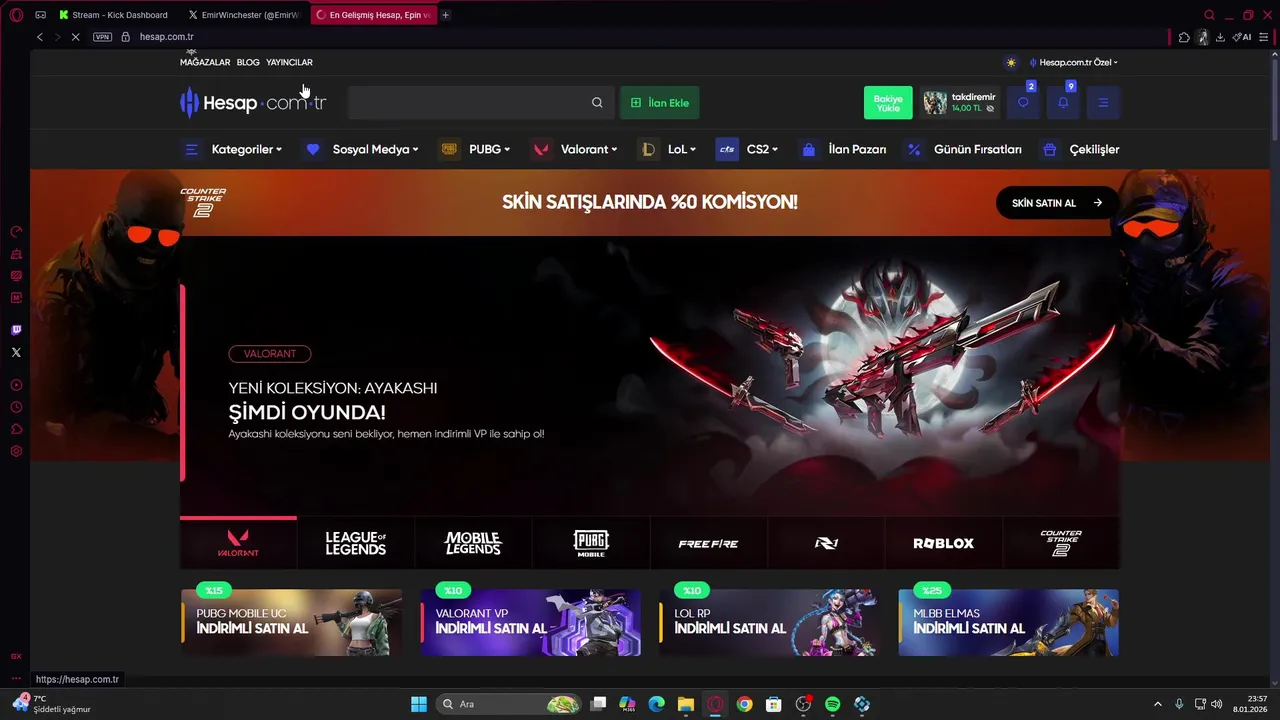Open Spotify from the taskbar

coord(833,704)
